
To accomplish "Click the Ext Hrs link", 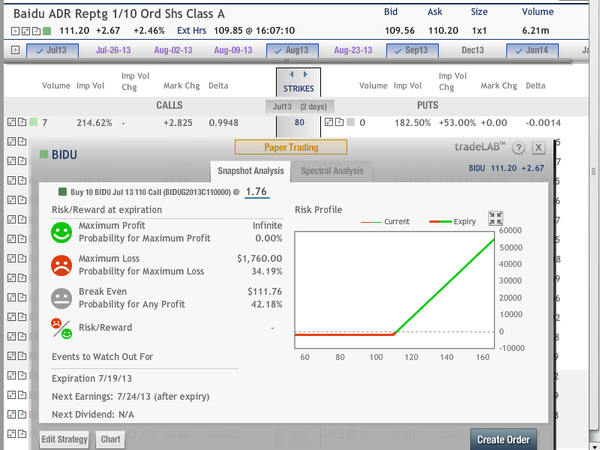I will (x=191, y=31).
